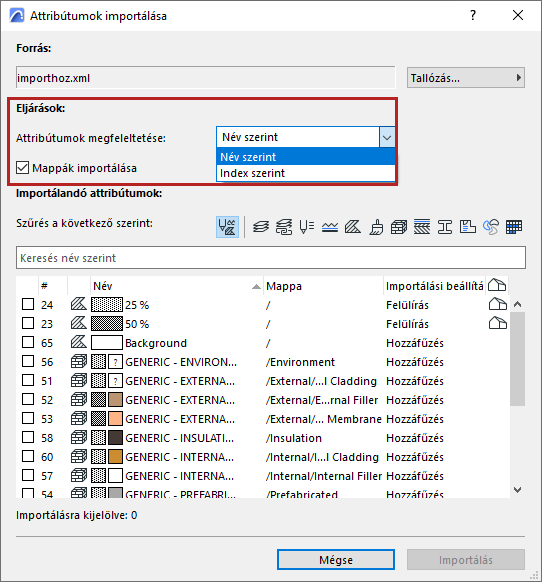The width and height of the screenshot is (542, 582).
Task: Close the Attribútumok importálása dialog
Action: (517, 15)
